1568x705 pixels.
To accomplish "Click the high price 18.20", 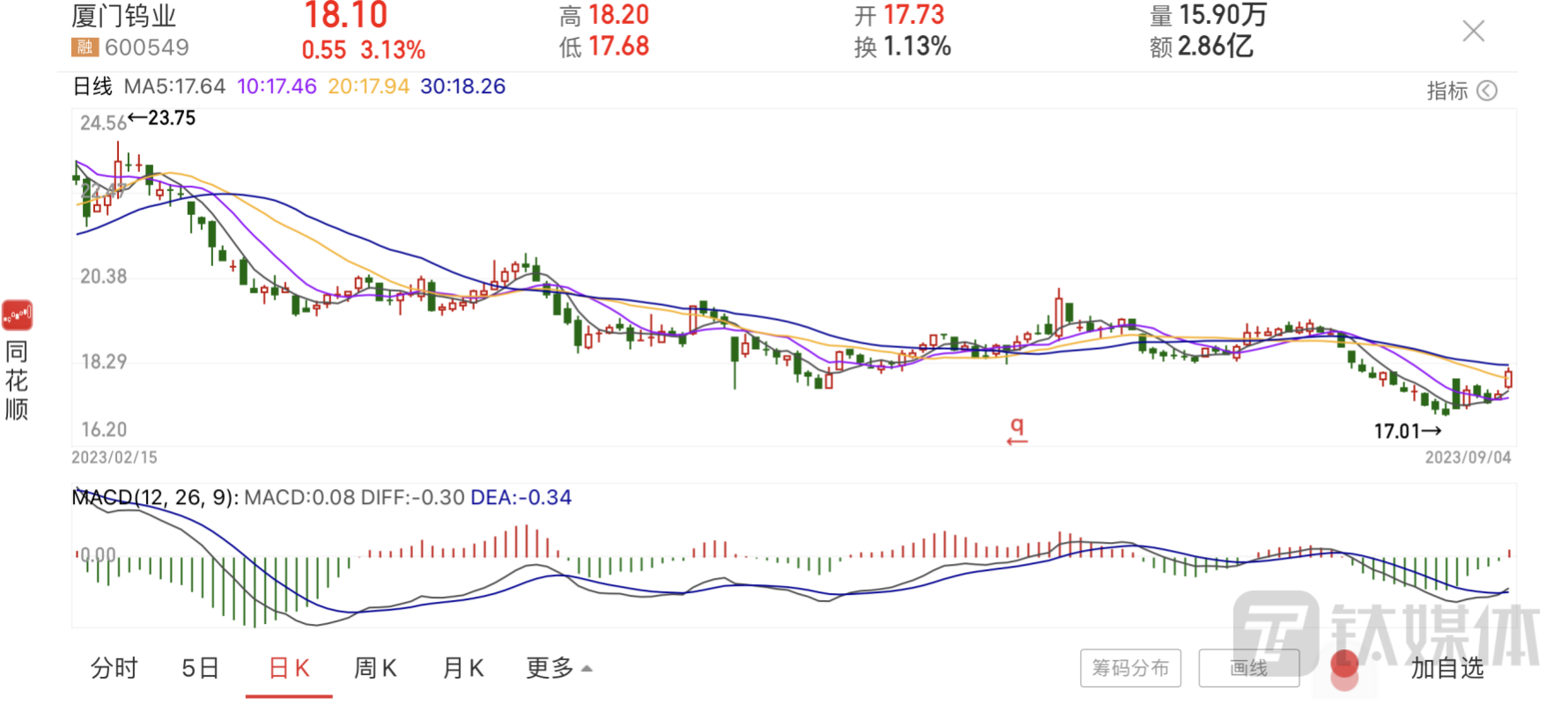I will click(x=618, y=15).
